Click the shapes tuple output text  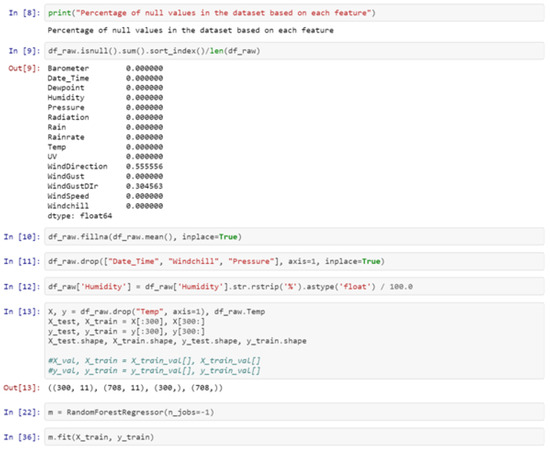pos(135,388)
